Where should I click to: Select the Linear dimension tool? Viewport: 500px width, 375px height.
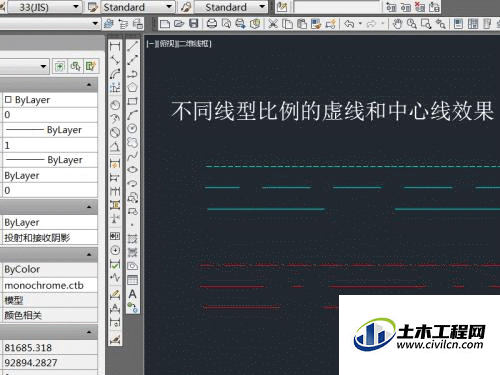point(115,46)
